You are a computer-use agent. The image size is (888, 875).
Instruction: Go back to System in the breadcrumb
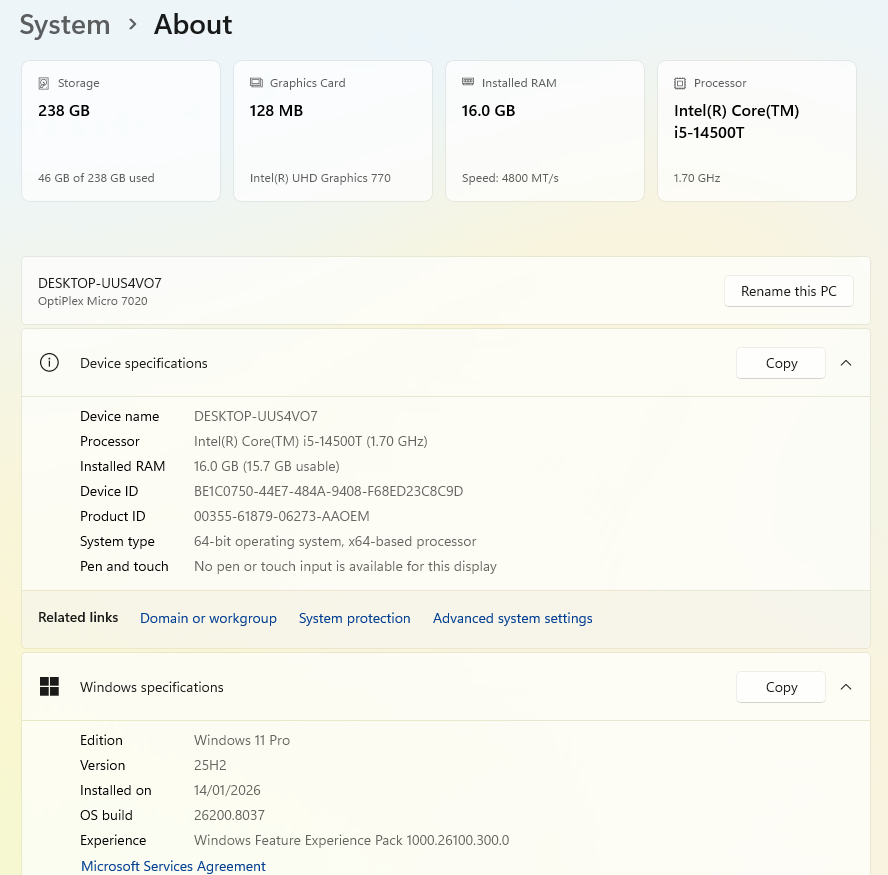[65, 25]
